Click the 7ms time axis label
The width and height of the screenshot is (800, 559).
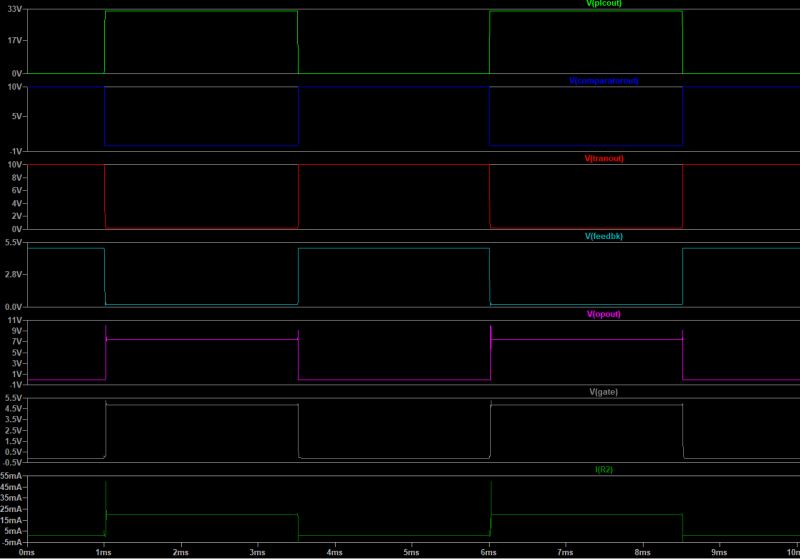(565, 552)
